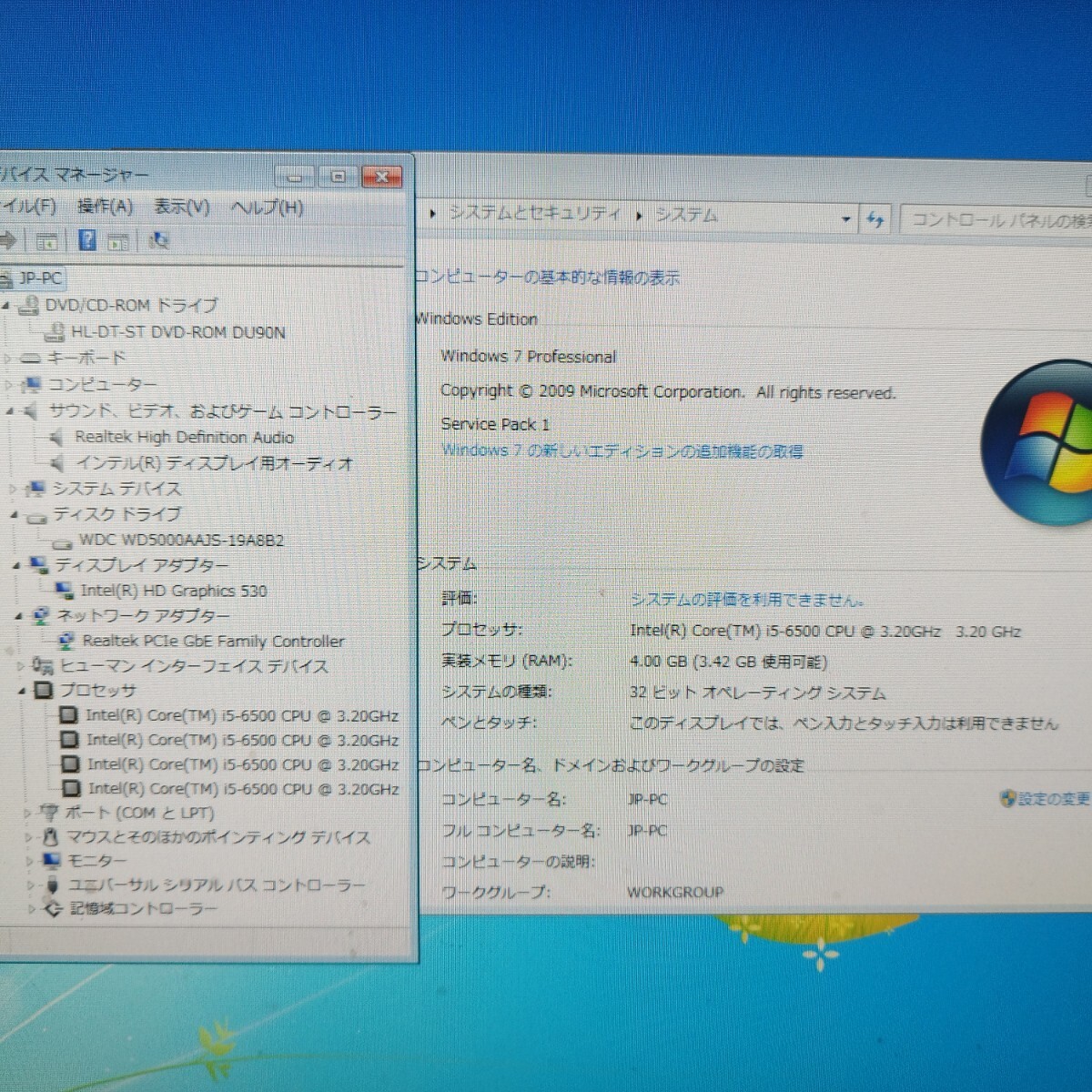Click the コンピューターの基本的な情報の表示 heading

coord(547,278)
